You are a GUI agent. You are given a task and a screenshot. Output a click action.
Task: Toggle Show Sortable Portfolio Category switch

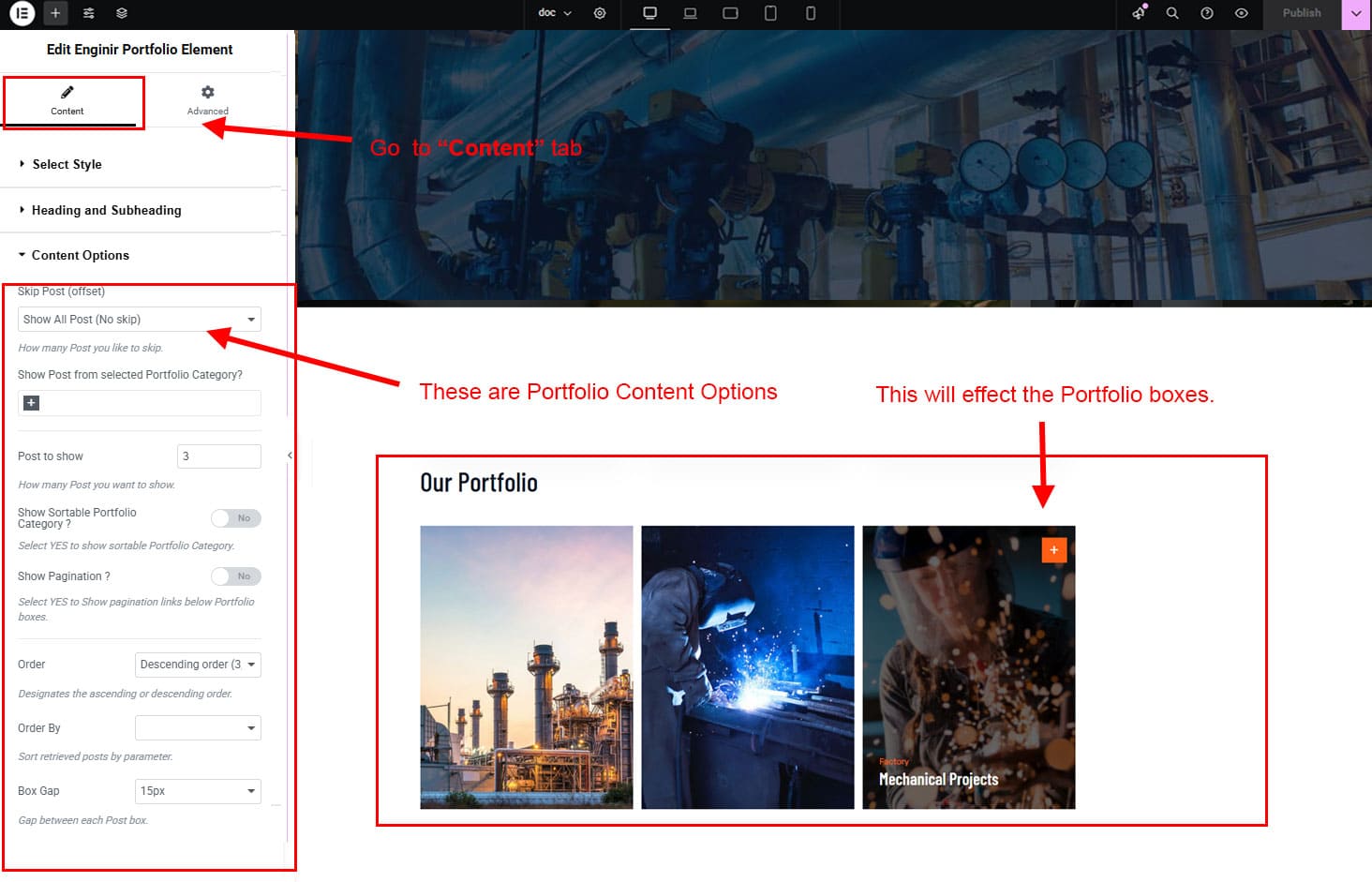235,518
